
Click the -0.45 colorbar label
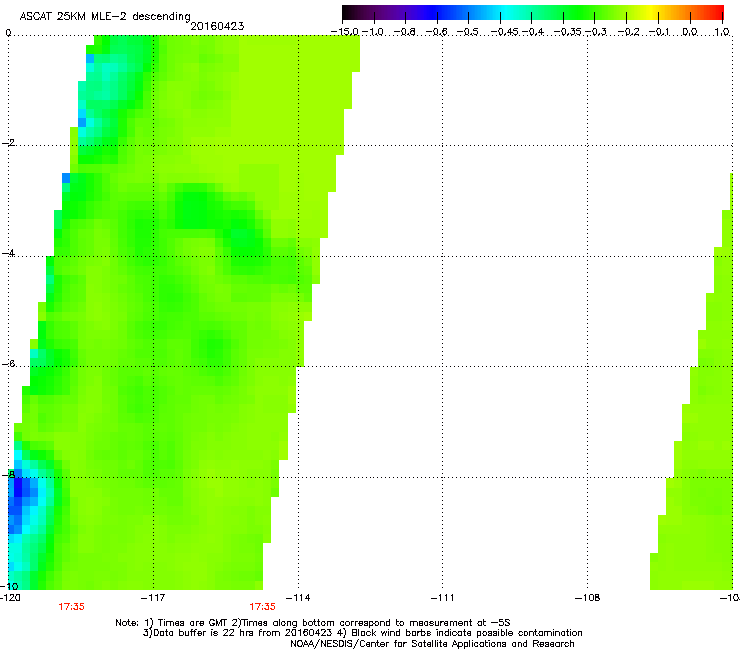coord(505,32)
